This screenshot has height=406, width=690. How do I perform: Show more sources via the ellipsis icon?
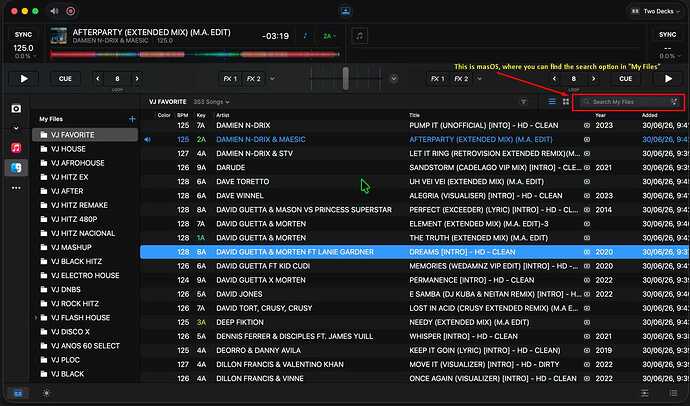click(x=16, y=188)
